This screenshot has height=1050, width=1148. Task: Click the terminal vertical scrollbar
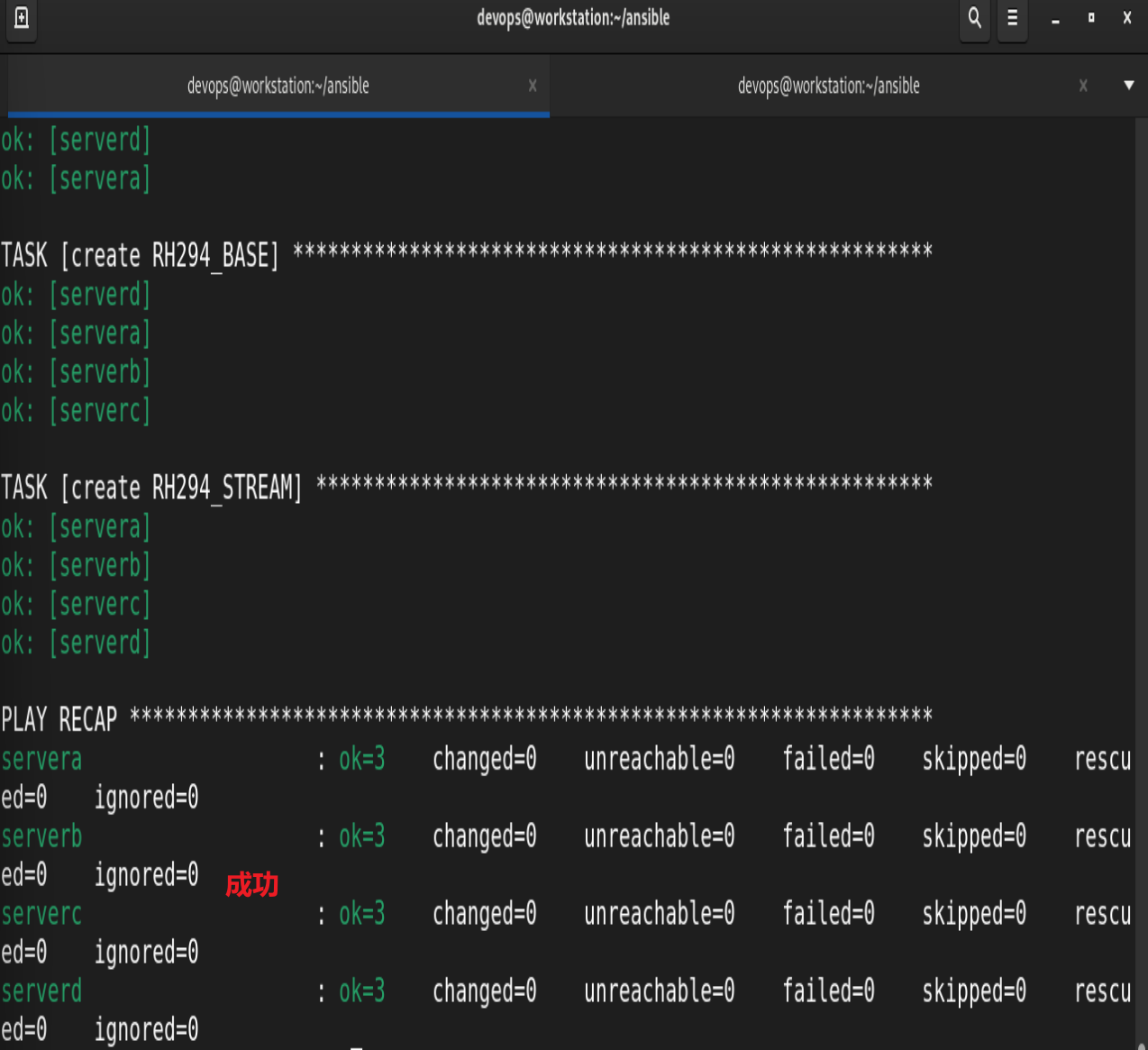tap(1141, 582)
